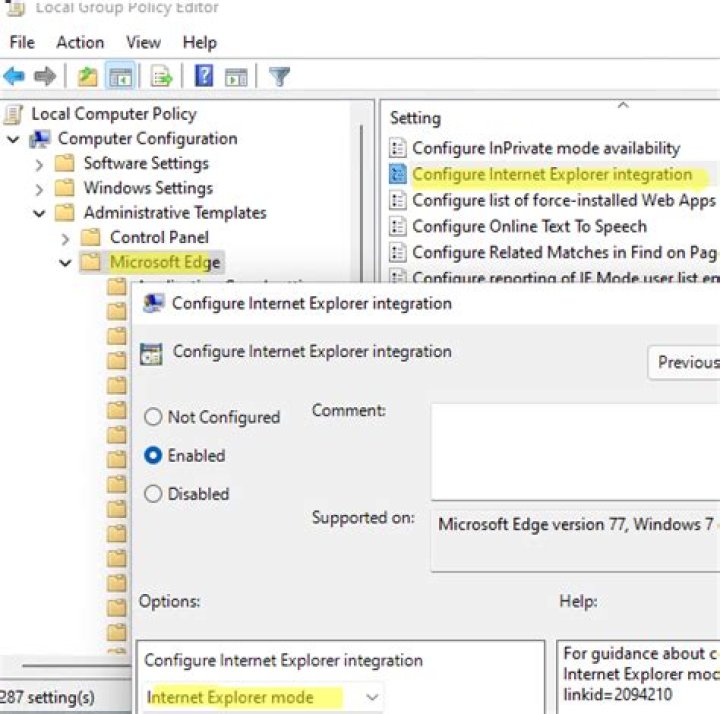Select Configure InPrivate mode availability setting

pyautogui.click(x=546, y=148)
